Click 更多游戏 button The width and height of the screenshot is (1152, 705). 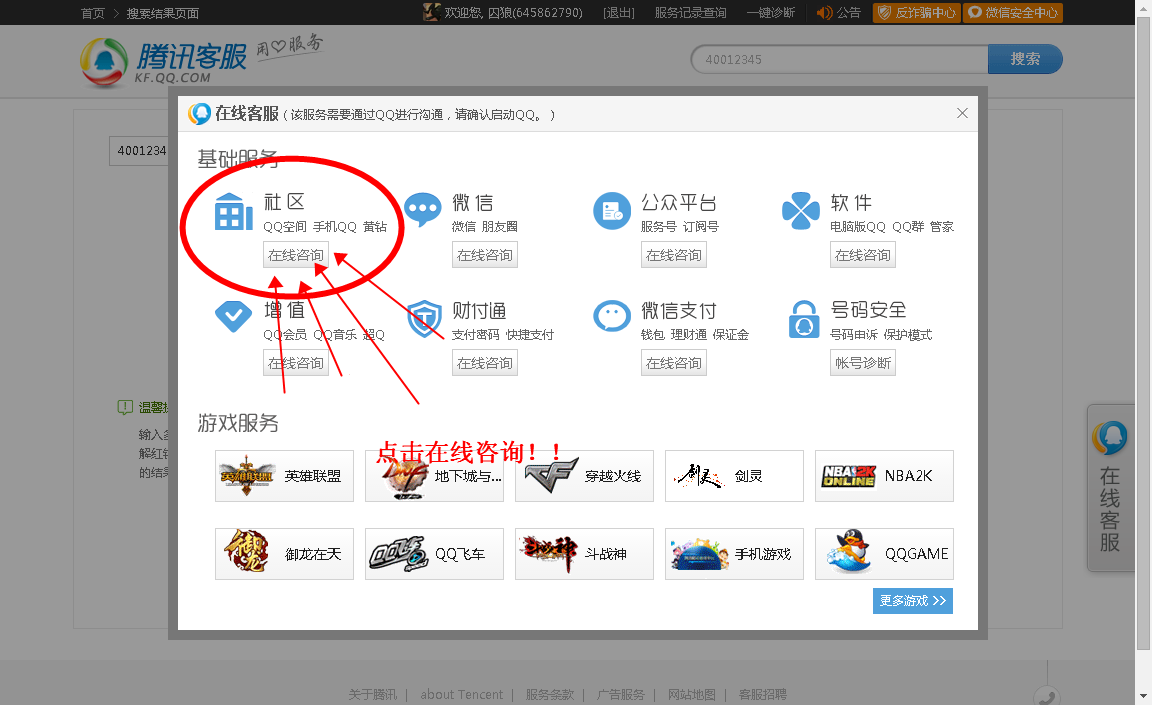(x=912, y=601)
